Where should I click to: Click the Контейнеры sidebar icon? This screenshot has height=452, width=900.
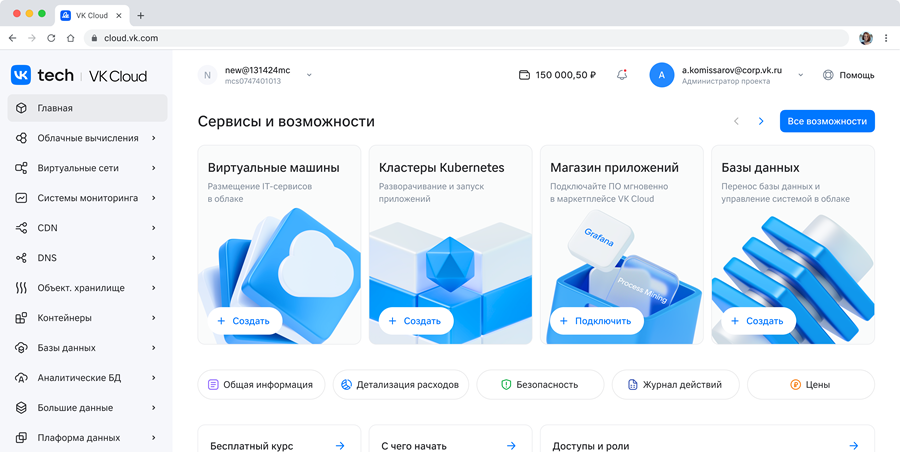point(21,318)
